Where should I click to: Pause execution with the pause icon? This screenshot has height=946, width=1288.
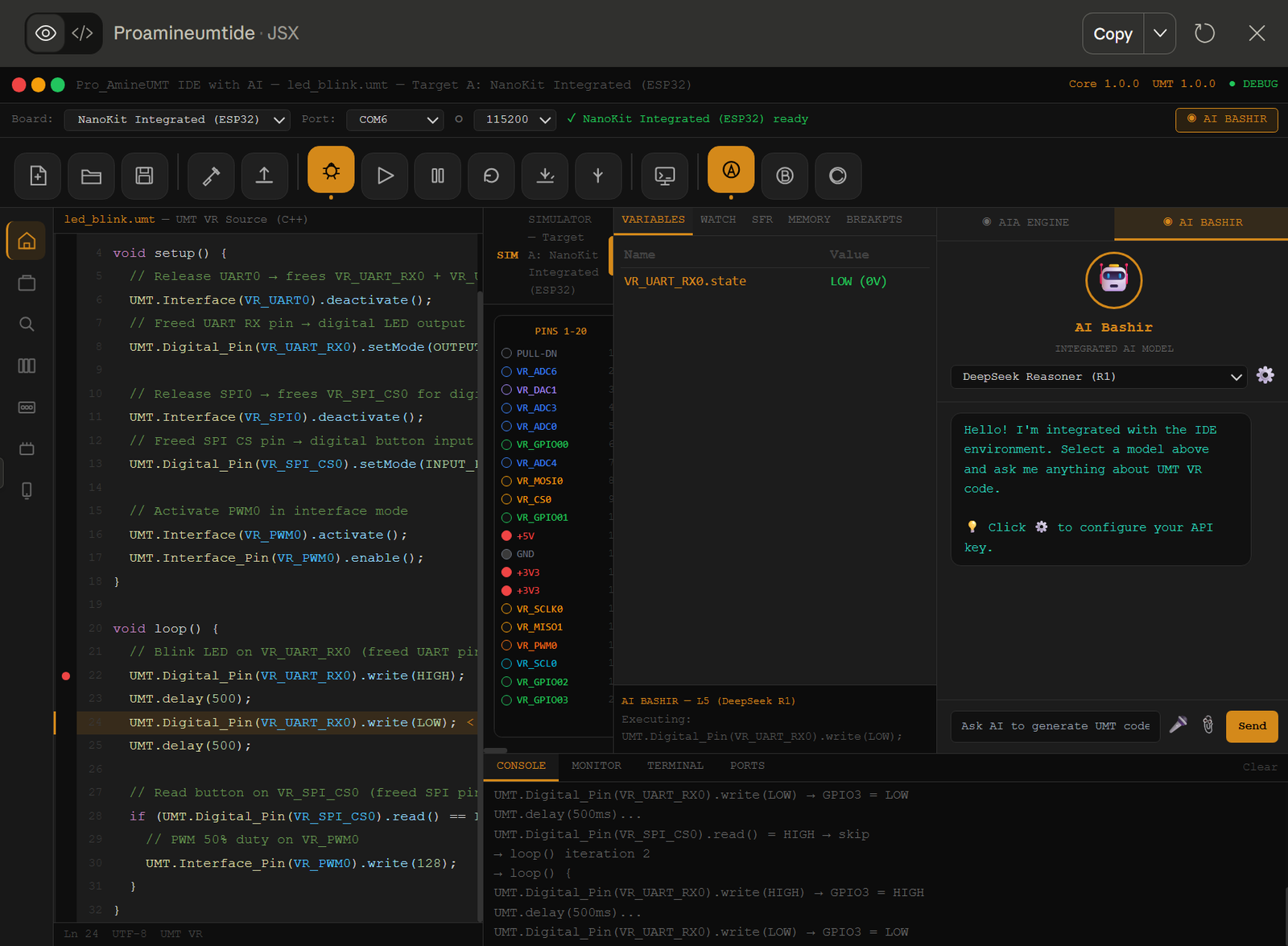tap(438, 176)
